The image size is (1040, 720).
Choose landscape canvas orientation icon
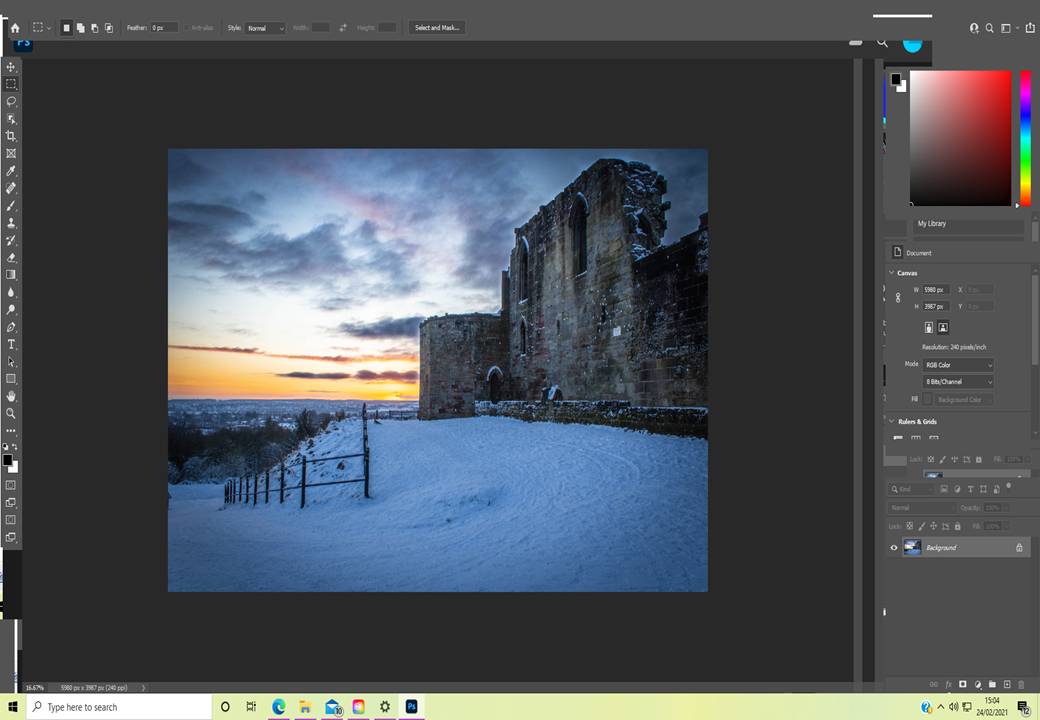tap(942, 328)
